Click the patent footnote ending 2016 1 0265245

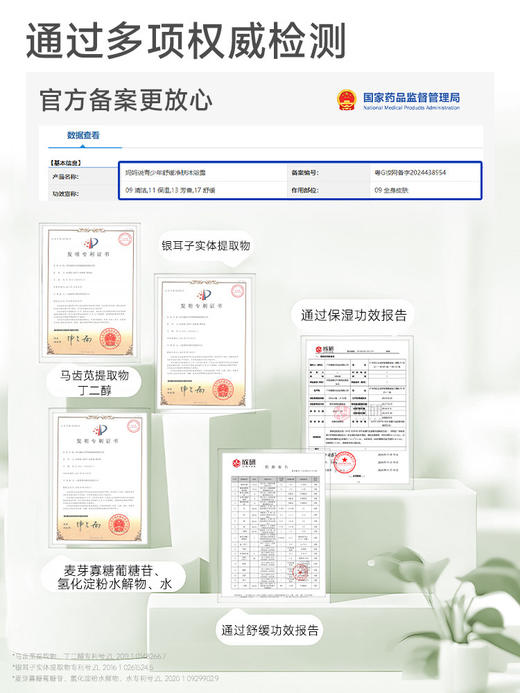tap(83, 667)
